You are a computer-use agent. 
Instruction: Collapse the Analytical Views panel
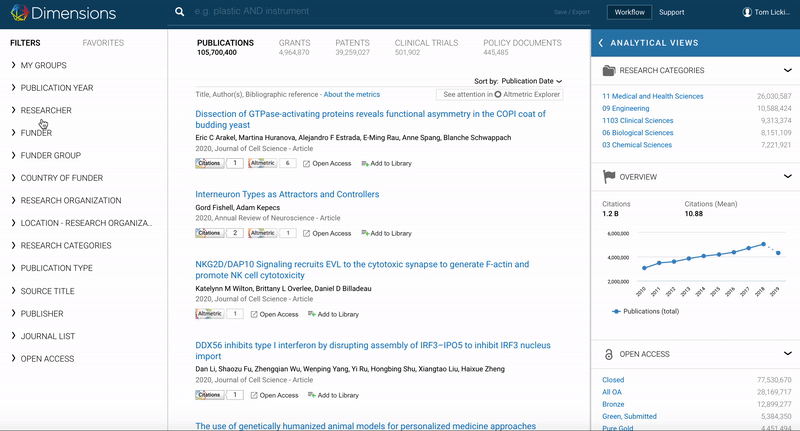[x=601, y=44]
